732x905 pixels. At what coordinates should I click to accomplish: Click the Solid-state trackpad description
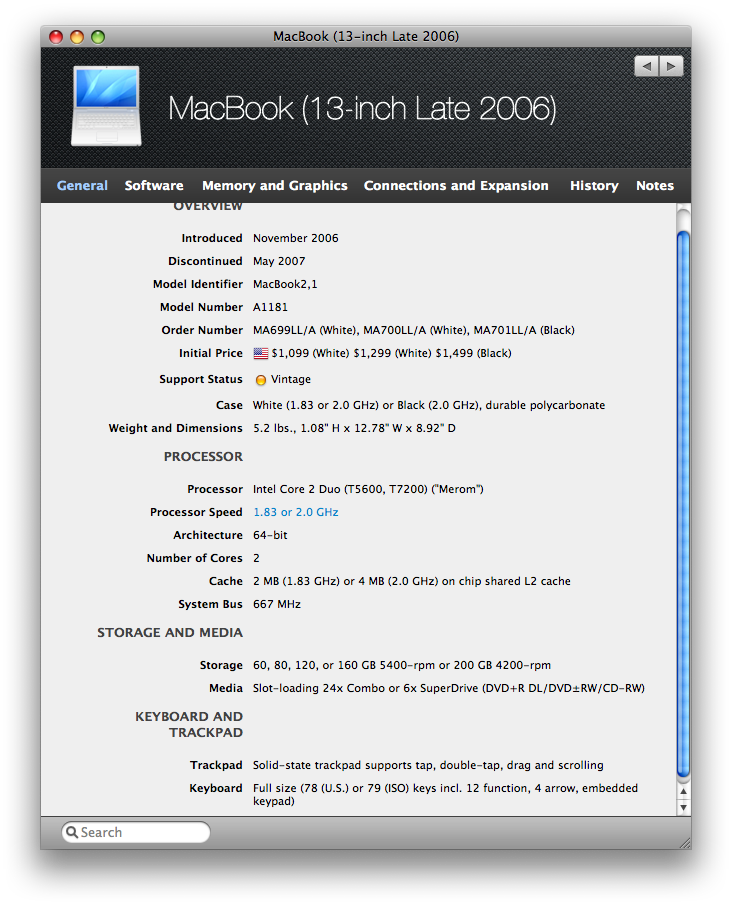tap(428, 766)
